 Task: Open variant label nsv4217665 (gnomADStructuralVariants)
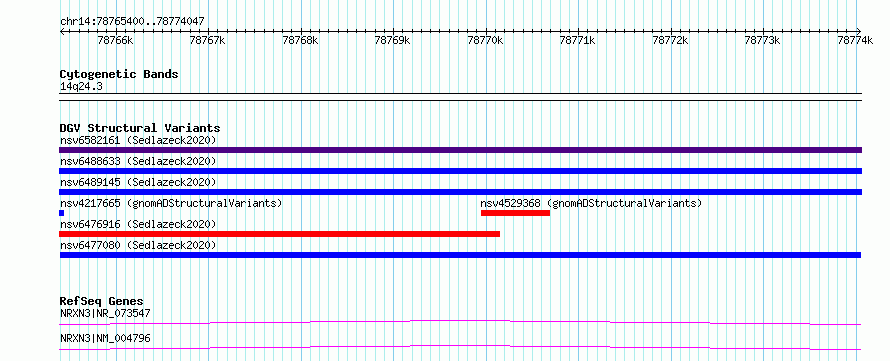point(171,203)
